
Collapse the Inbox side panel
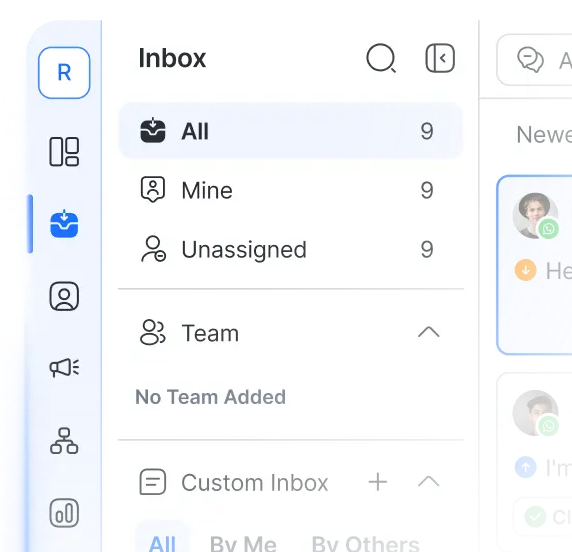[440, 58]
